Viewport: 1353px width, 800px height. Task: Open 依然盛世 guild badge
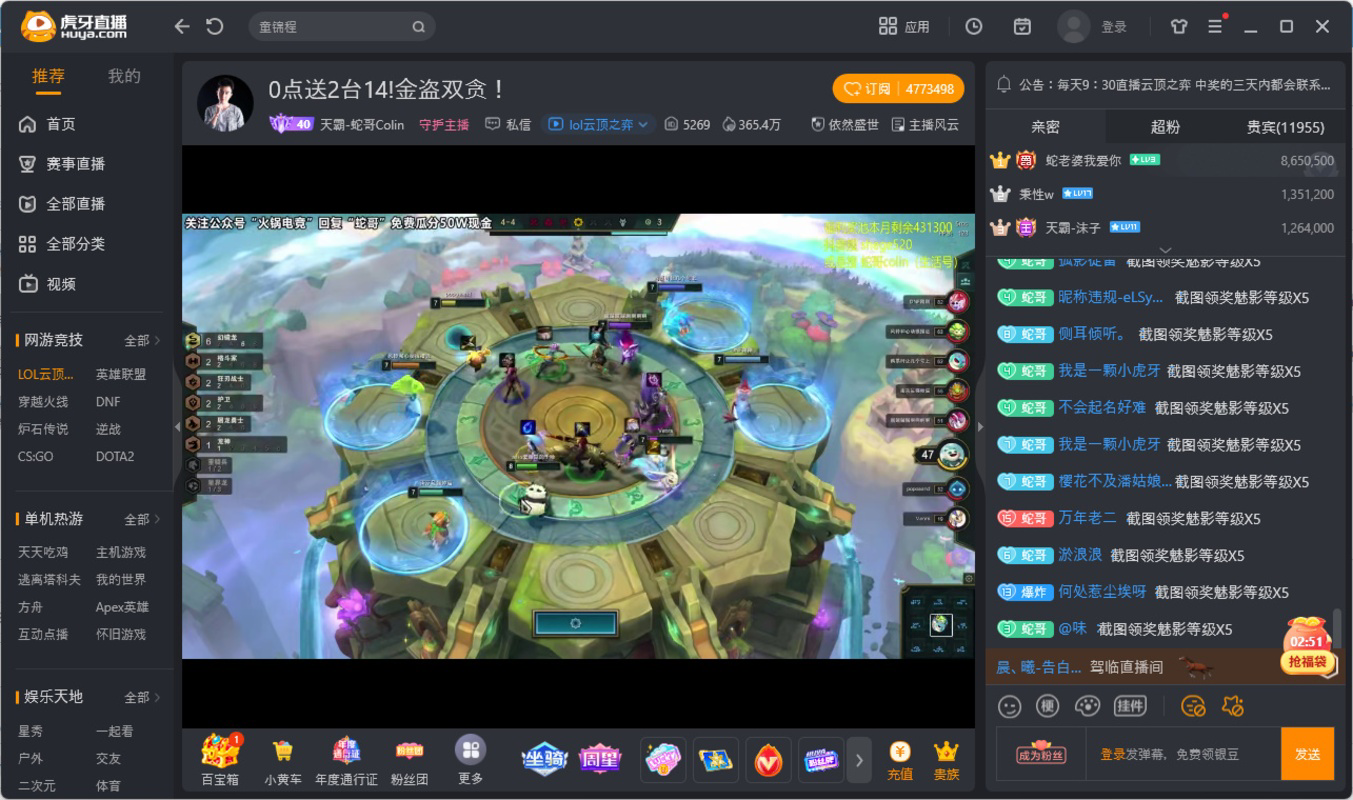pyautogui.click(x=845, y=125)
